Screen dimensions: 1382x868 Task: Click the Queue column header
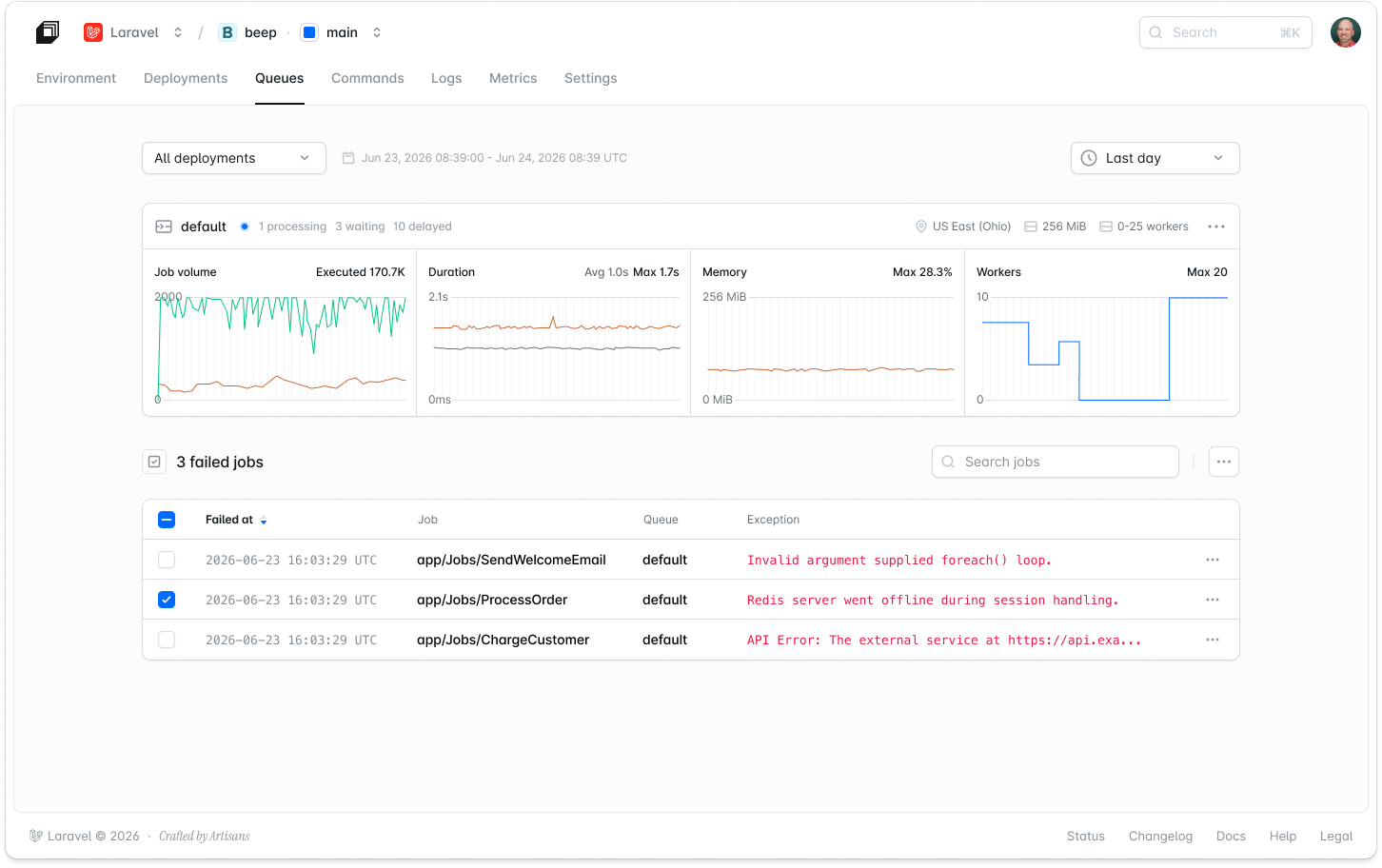click(661, 520)
